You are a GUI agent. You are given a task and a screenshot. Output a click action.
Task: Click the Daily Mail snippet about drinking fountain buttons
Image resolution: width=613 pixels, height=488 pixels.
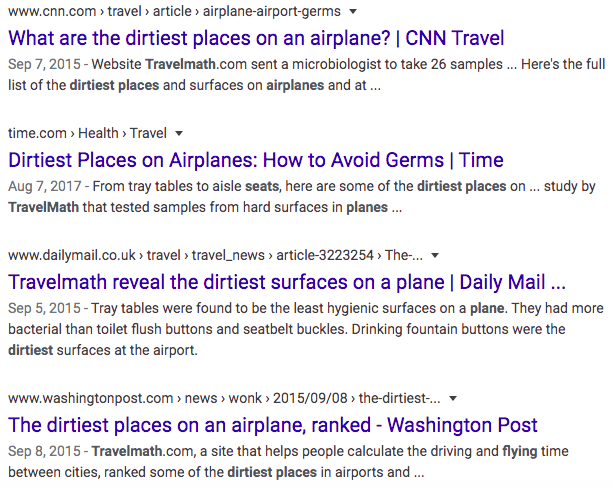point(300,327)
